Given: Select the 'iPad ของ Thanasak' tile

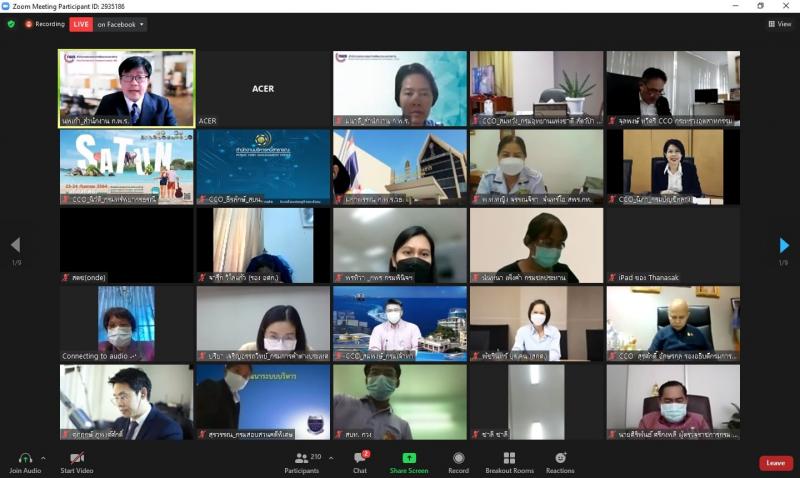Looking at the screenshot, I should click(673, 245).
